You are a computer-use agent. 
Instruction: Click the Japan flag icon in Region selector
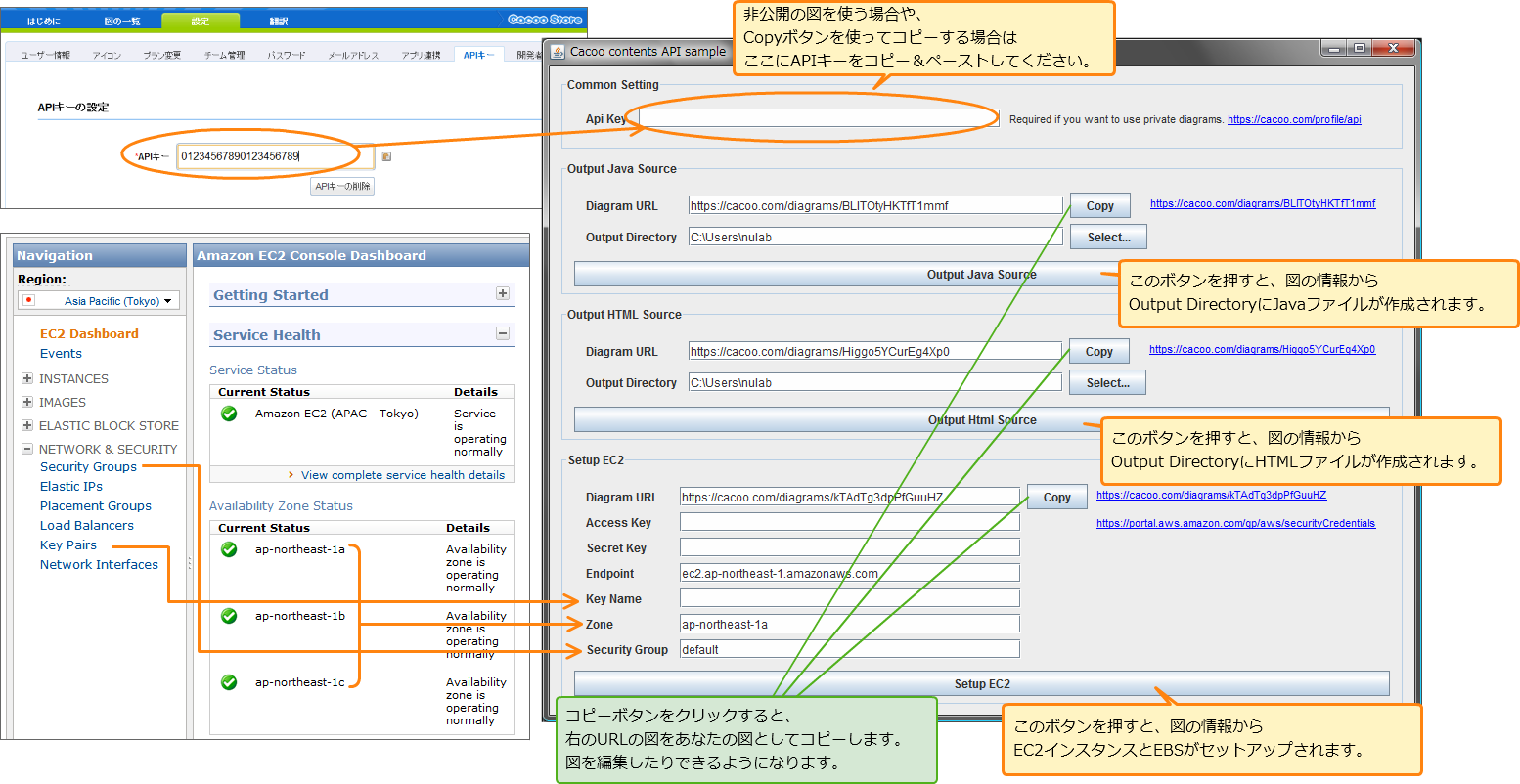click(x=29, y=300)
